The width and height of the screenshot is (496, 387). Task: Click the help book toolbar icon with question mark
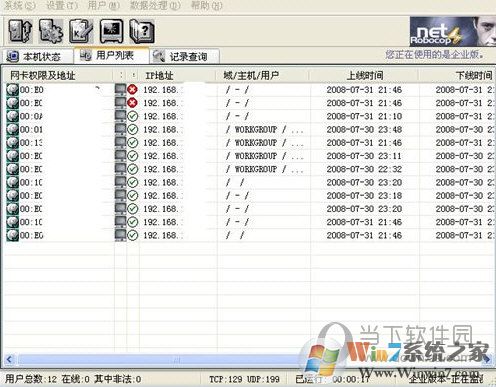point(142,31)
